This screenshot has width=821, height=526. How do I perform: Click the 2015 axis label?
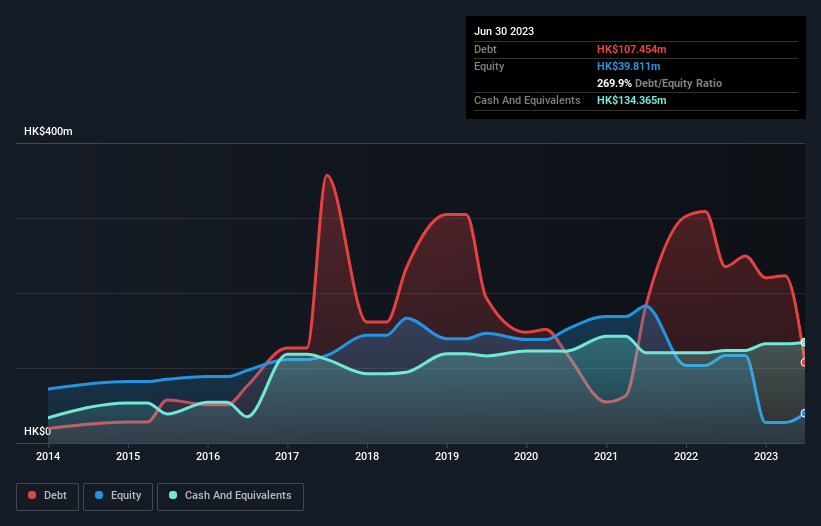(x=128, y=456)
